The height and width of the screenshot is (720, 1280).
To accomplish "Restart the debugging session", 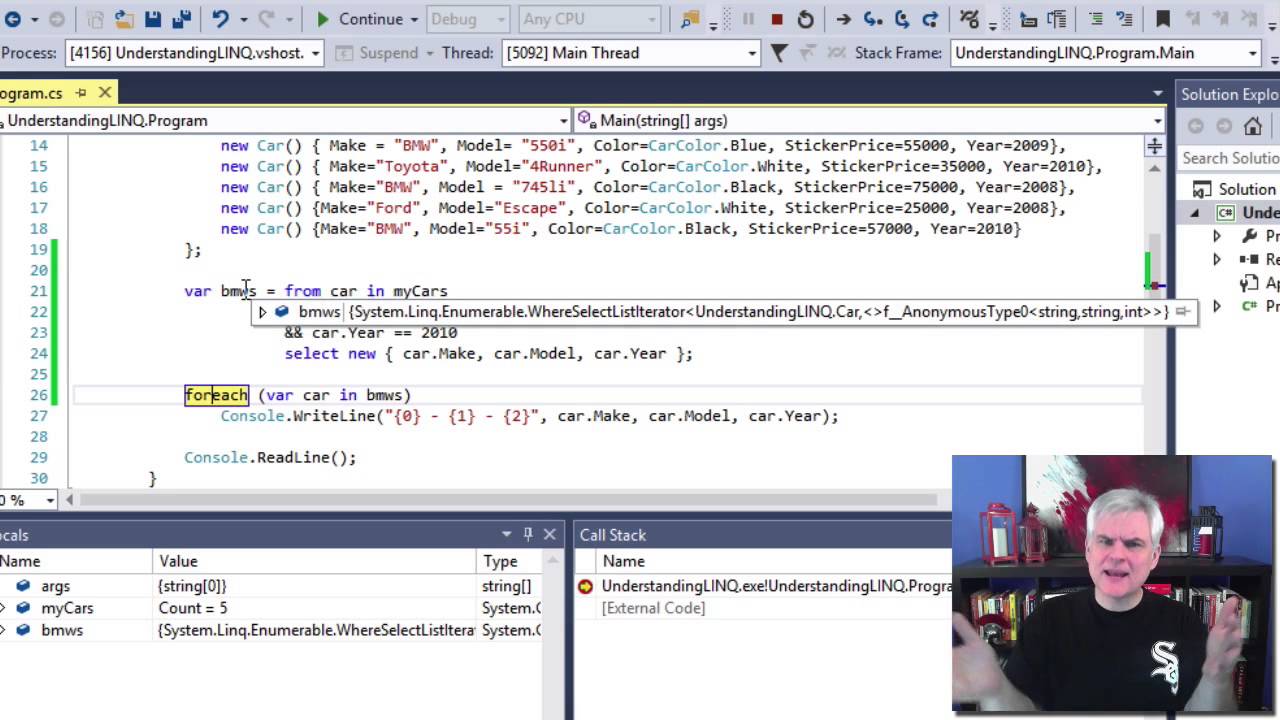I will (805, 19).
